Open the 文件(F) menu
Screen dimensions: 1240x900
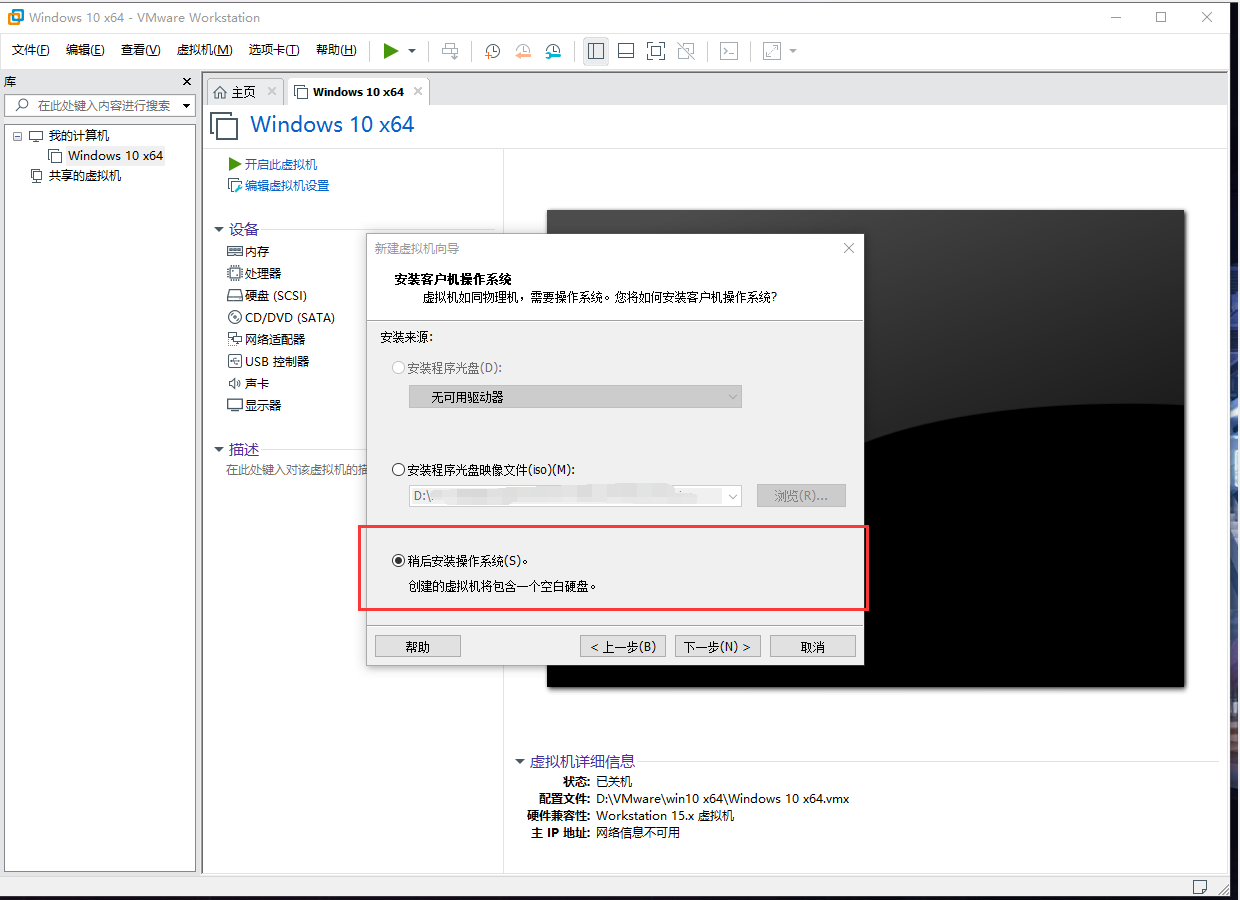click(31, 50)
